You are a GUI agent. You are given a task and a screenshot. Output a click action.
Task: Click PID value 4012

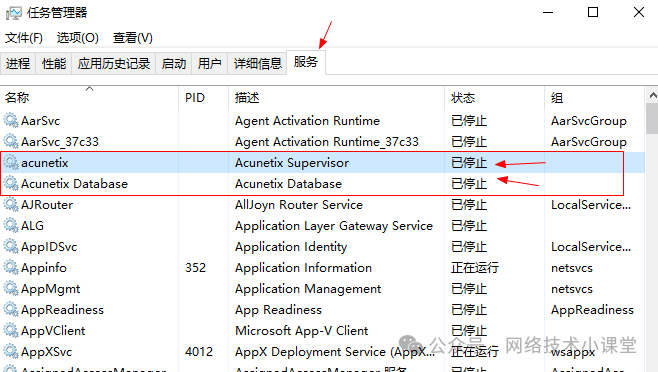(199, 352)
